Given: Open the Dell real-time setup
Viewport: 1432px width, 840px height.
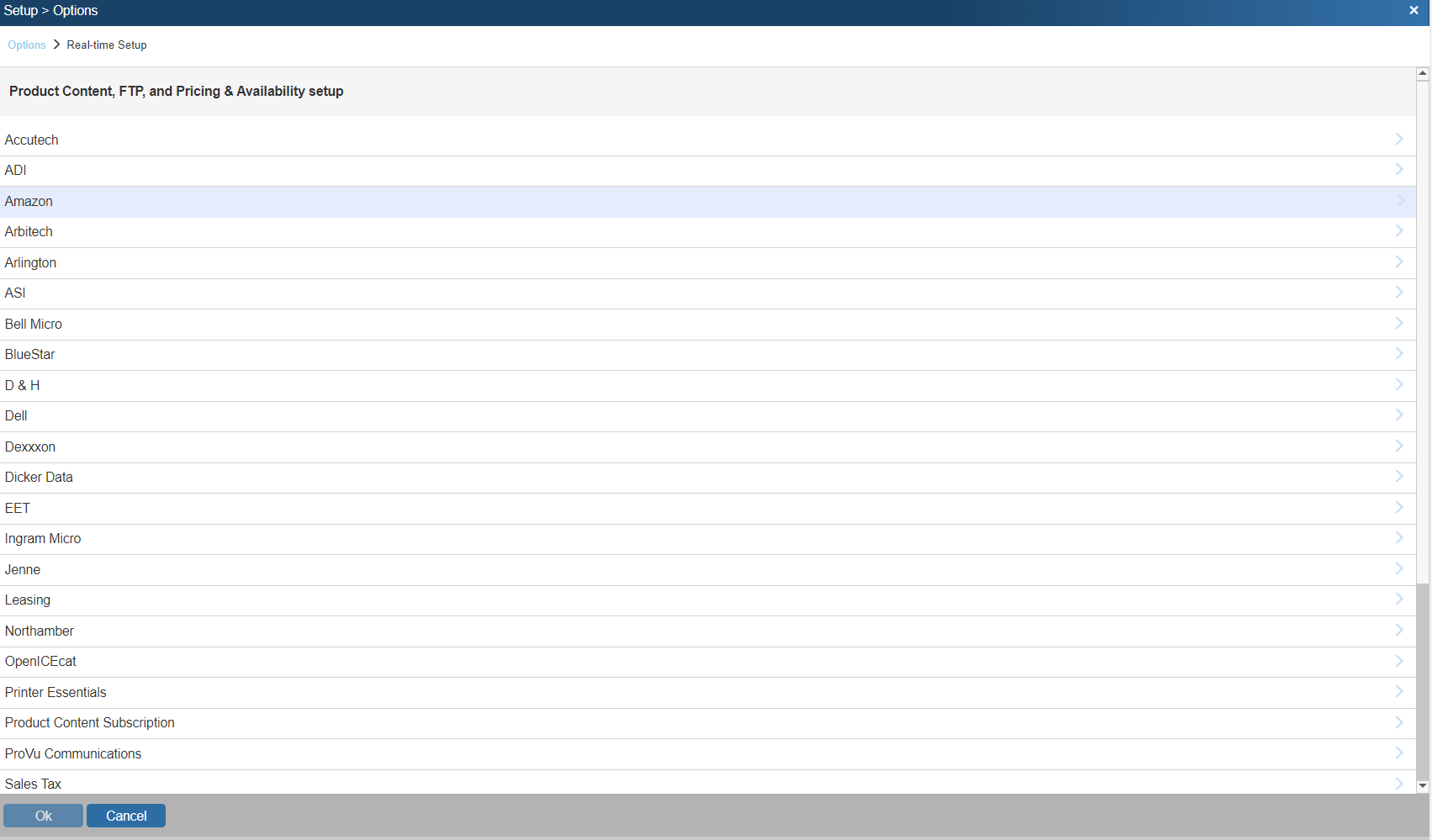Looking at the screenshot, I should [x=16, y=416].
